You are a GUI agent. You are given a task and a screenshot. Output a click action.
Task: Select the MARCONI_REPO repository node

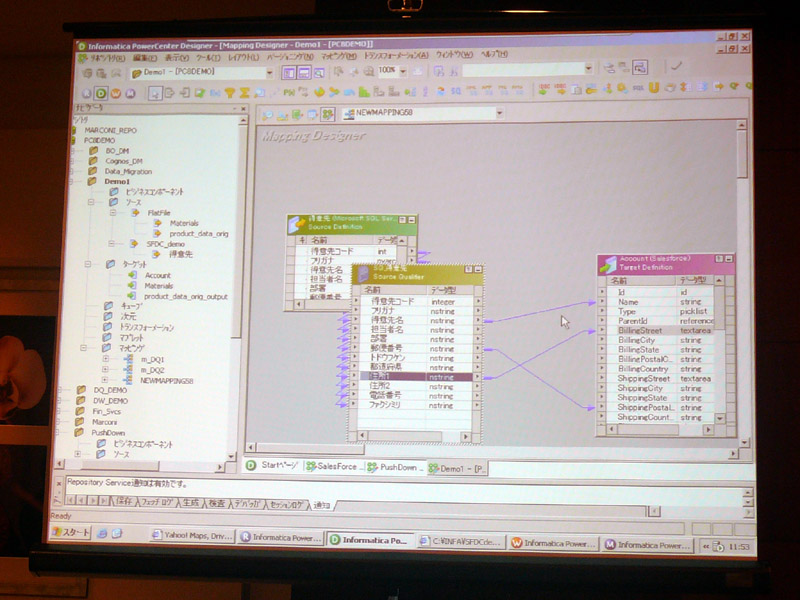(x=110, y=131)
